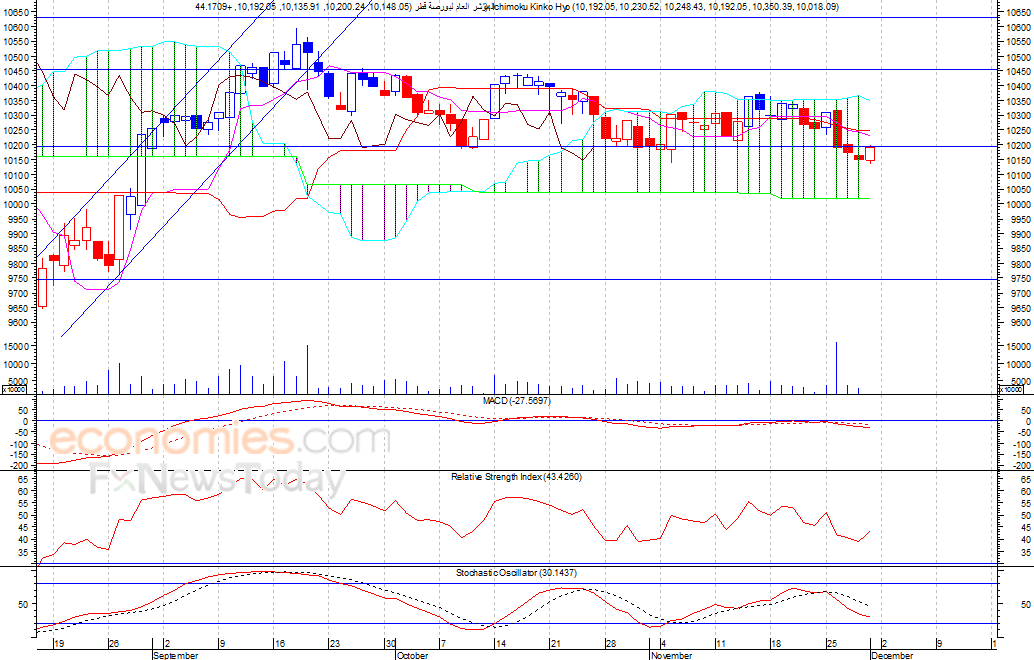The image size is (1034, 660).
Task: Click the economies.com watermark logo
Action: click(220, 440)
